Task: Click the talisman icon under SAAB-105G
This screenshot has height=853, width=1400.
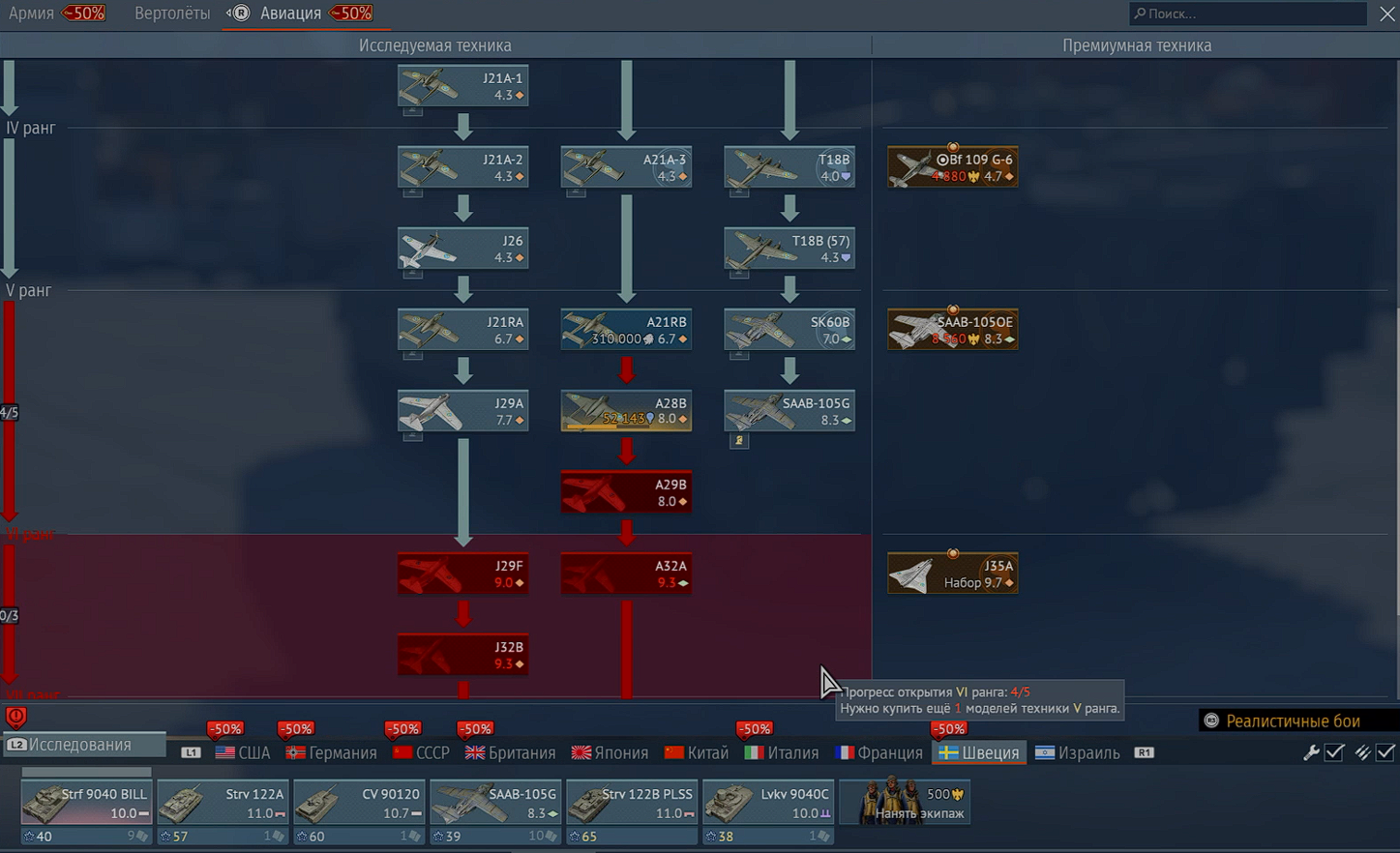Action: click(739, 441)
